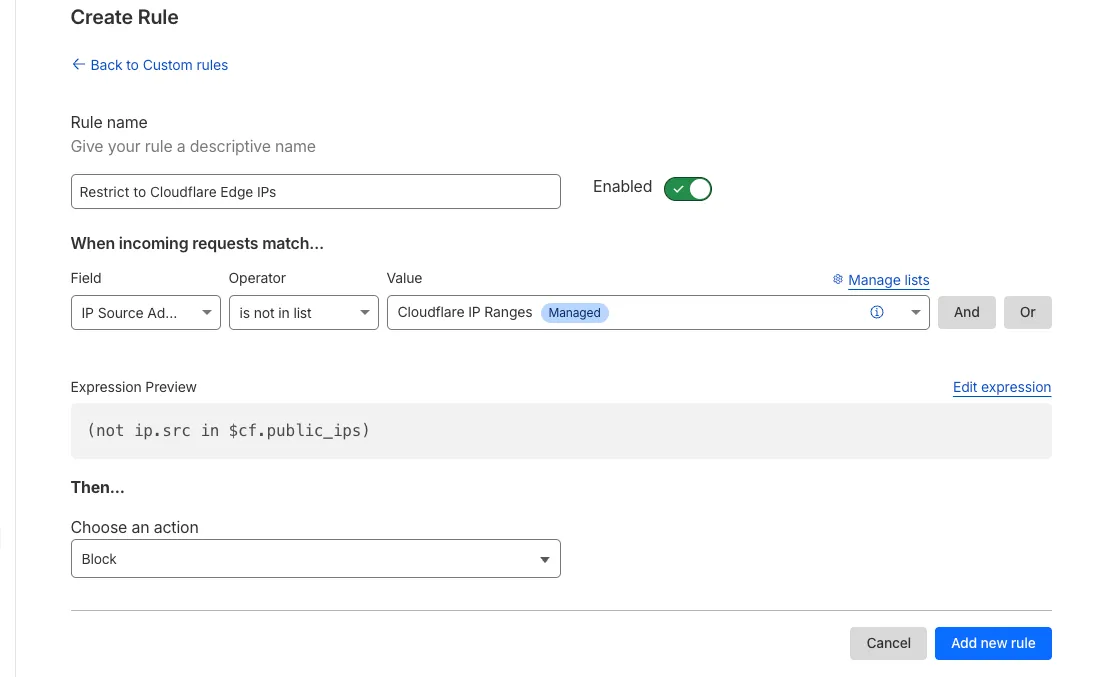Open the Operator dropdown set to 'is not in list'
This screenshot has height=677, width=1102.
point(303,312)
